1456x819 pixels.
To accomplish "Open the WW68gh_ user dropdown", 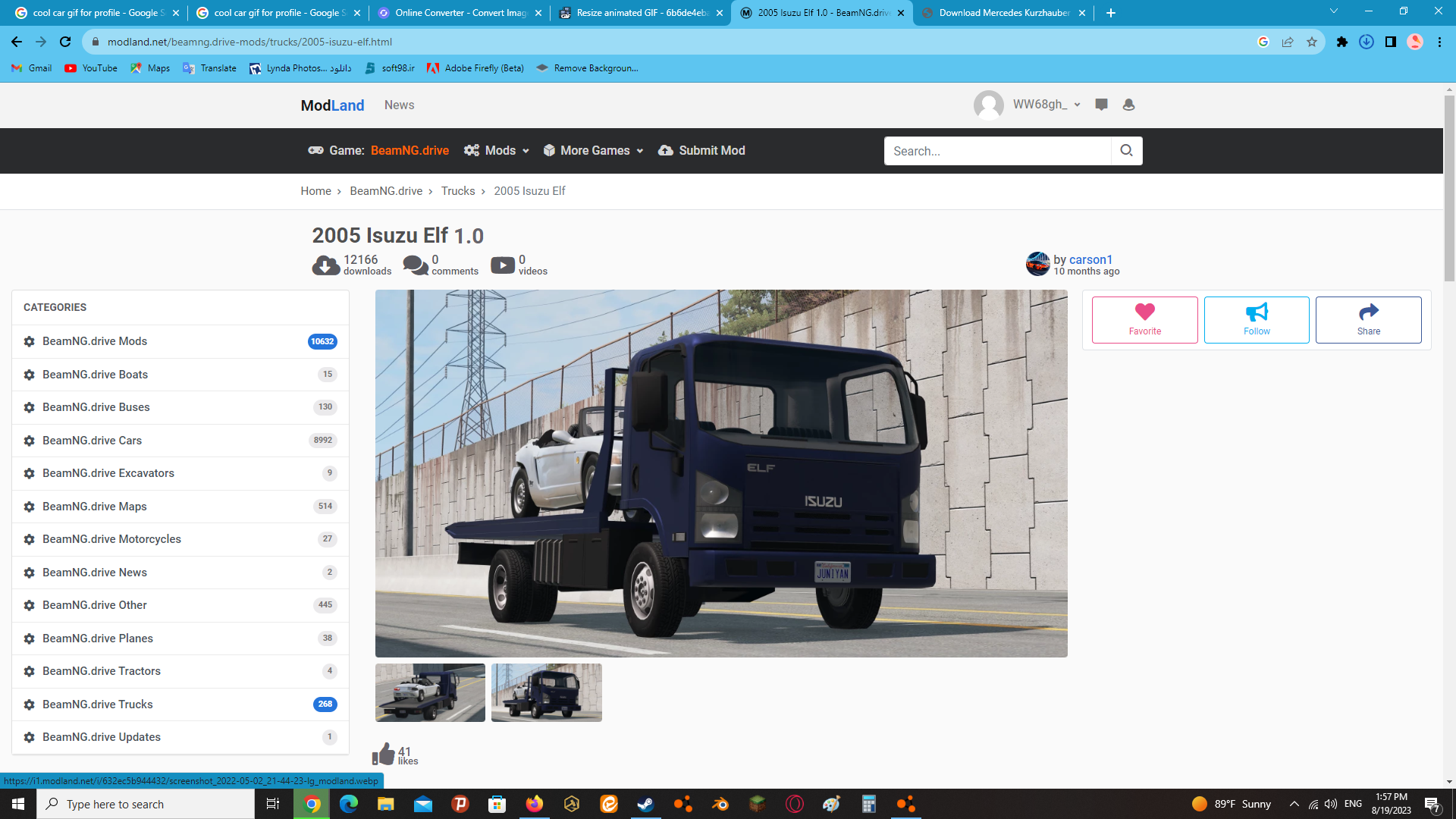I will (1045, 105).
